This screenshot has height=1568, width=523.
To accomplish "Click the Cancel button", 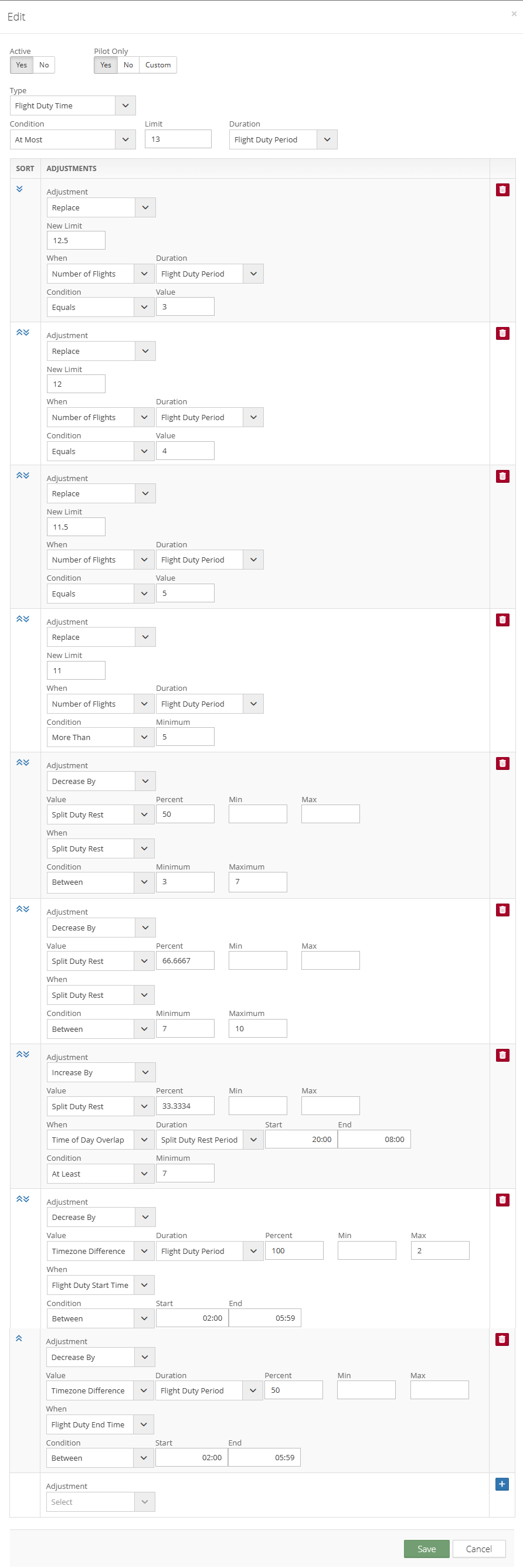I will pos(478,1549).
